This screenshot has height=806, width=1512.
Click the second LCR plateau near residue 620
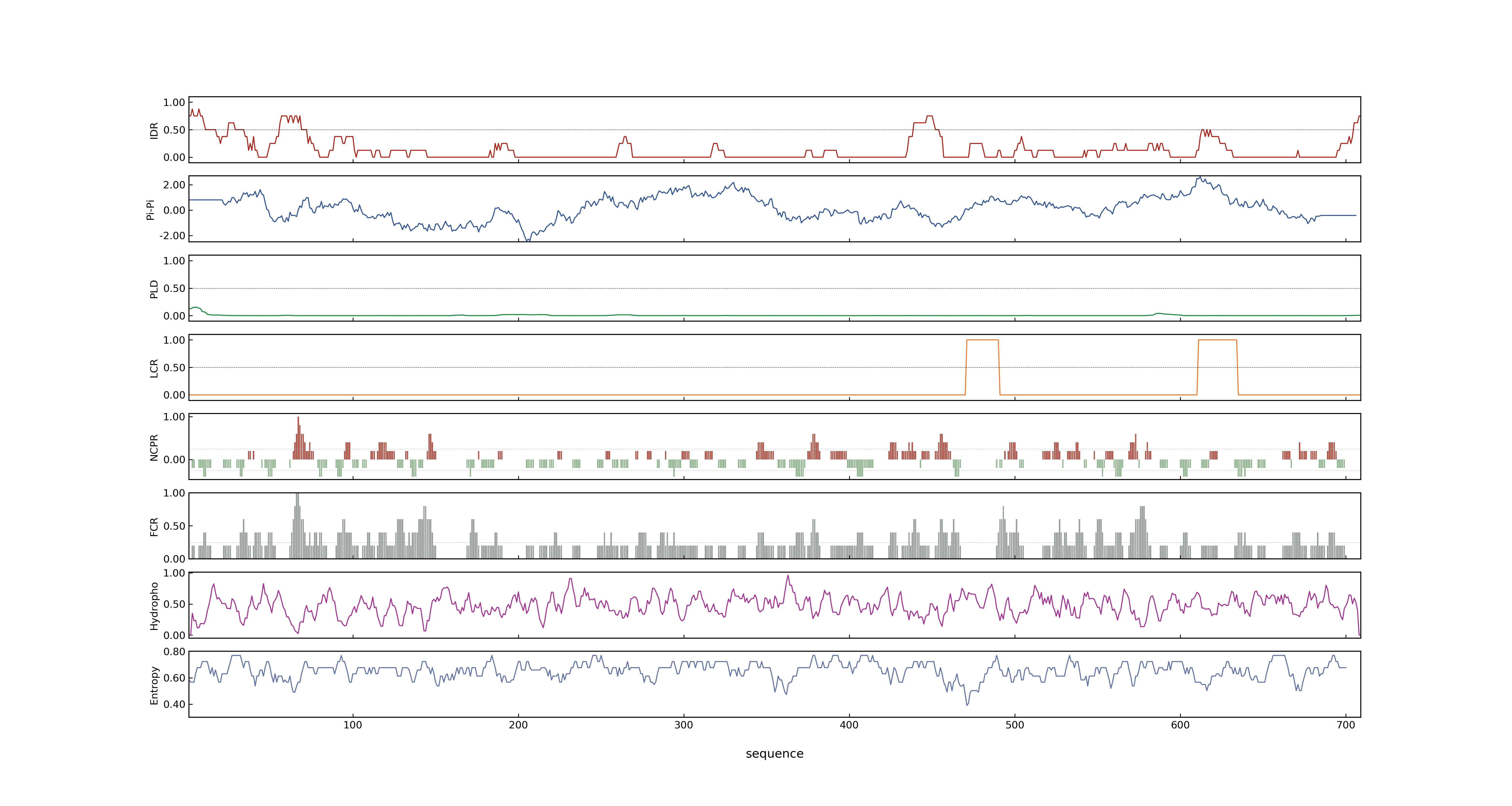(x=1217, y=340)
